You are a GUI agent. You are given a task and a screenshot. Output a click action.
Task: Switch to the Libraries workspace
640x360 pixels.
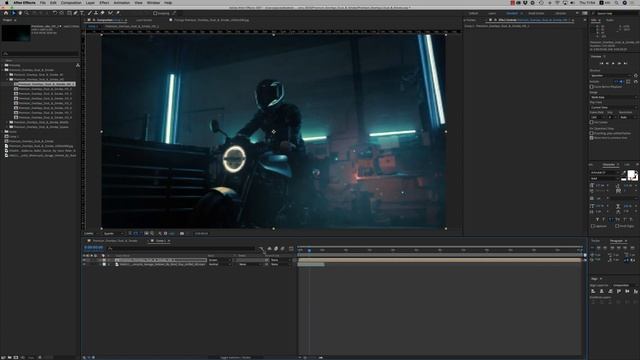(560, 13)
